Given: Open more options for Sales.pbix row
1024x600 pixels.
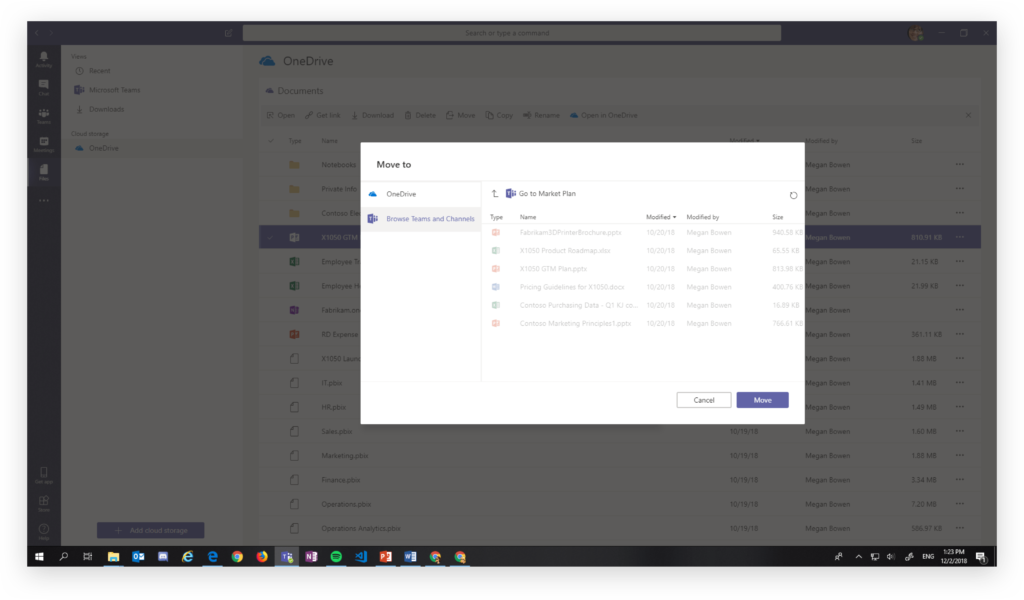Looking at the screenshot, I should pyautogui.click(x=959, y=431).
